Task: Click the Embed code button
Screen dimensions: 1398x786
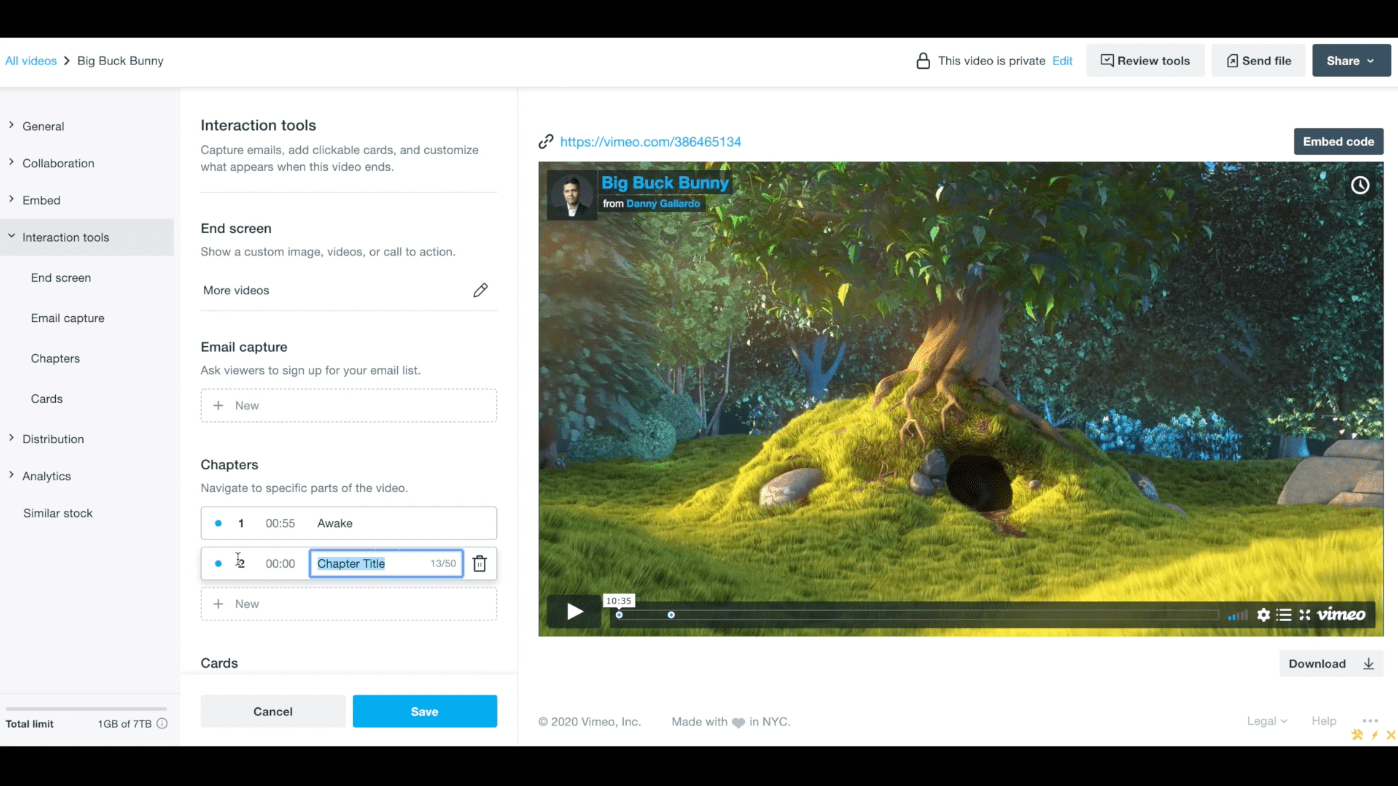Action: pyautogui.click(x=1338, y=141)
